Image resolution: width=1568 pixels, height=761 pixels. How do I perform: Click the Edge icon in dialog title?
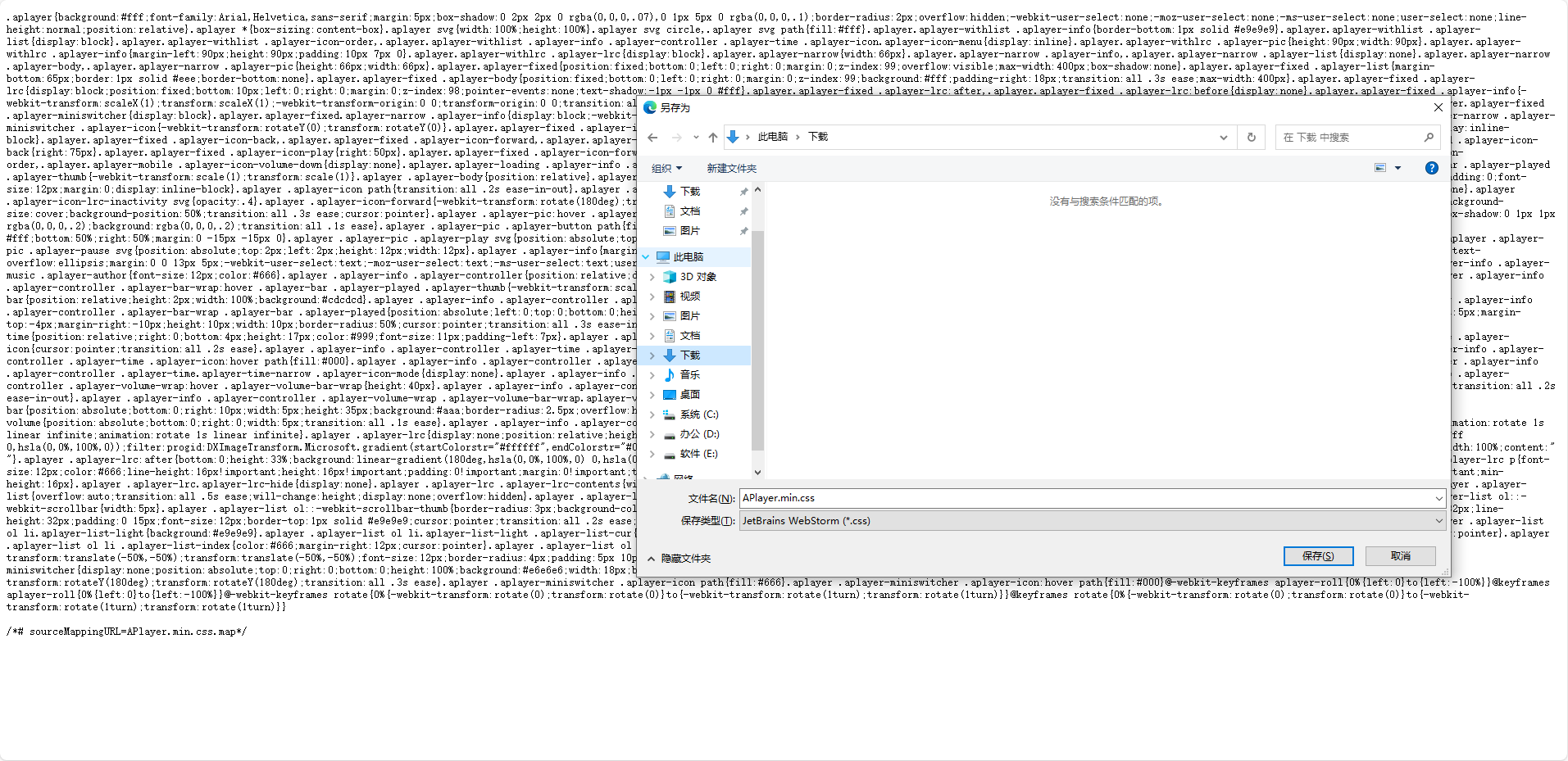[x=650, y=107]
